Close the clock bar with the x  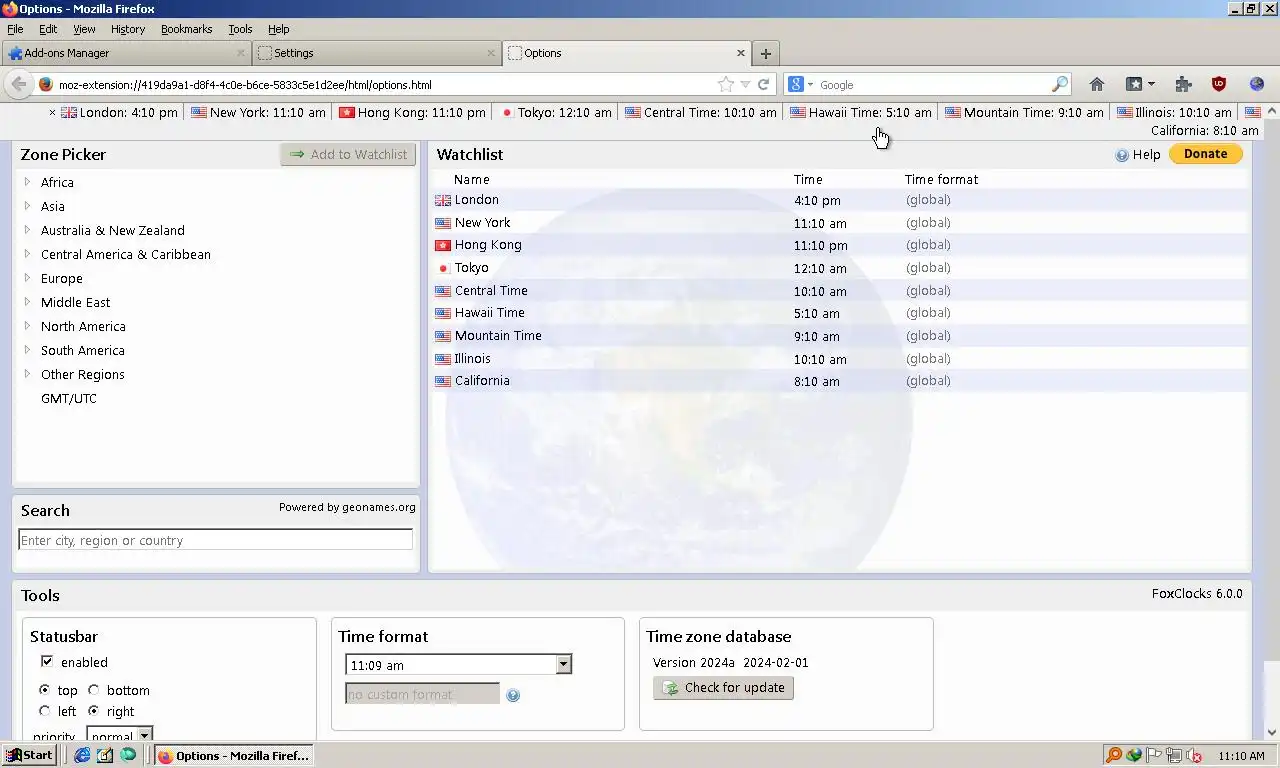[53, 113]
